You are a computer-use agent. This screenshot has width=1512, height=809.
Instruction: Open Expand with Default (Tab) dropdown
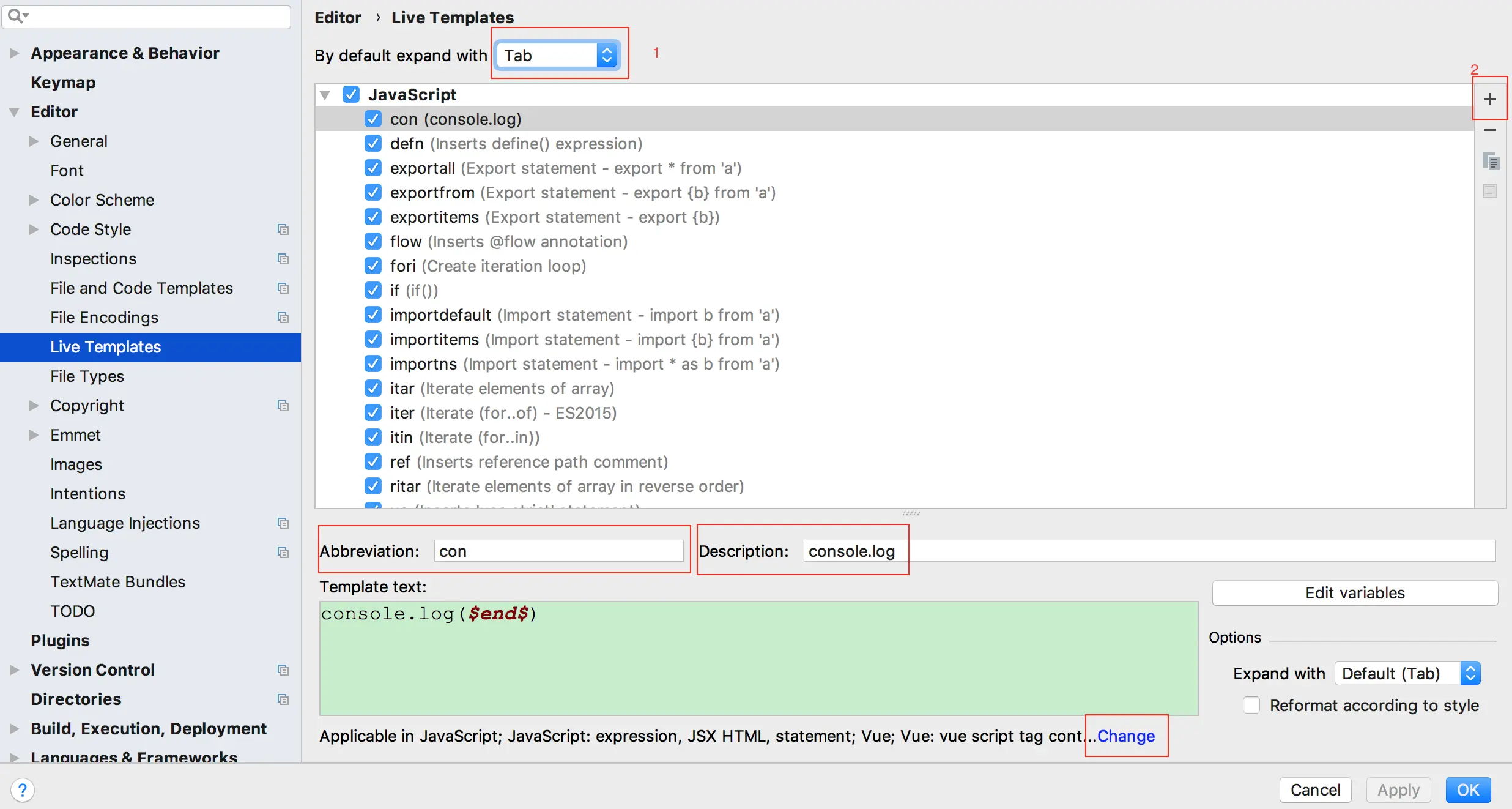(x=1407, y=673)
